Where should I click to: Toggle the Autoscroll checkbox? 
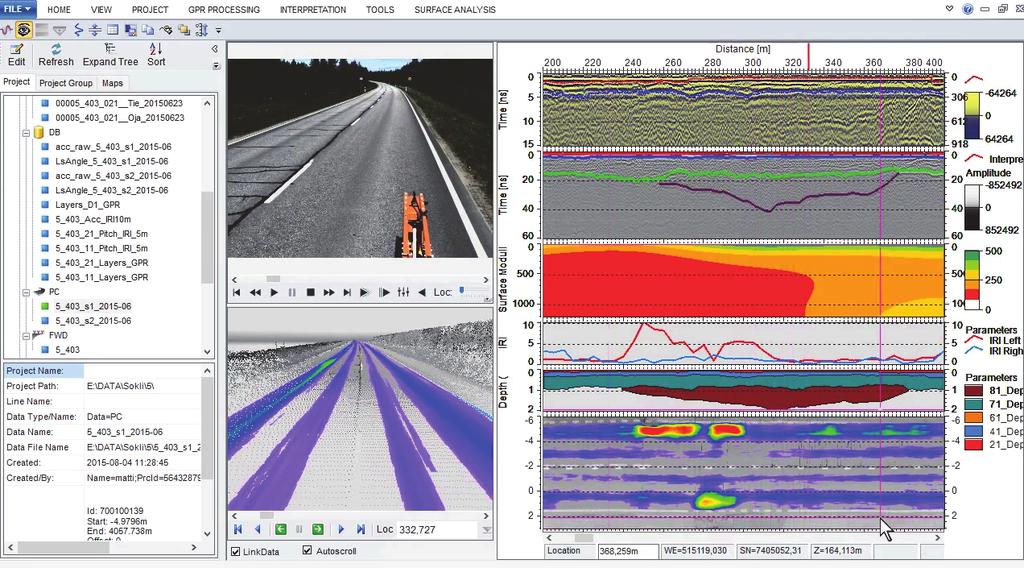coord(308,551)
